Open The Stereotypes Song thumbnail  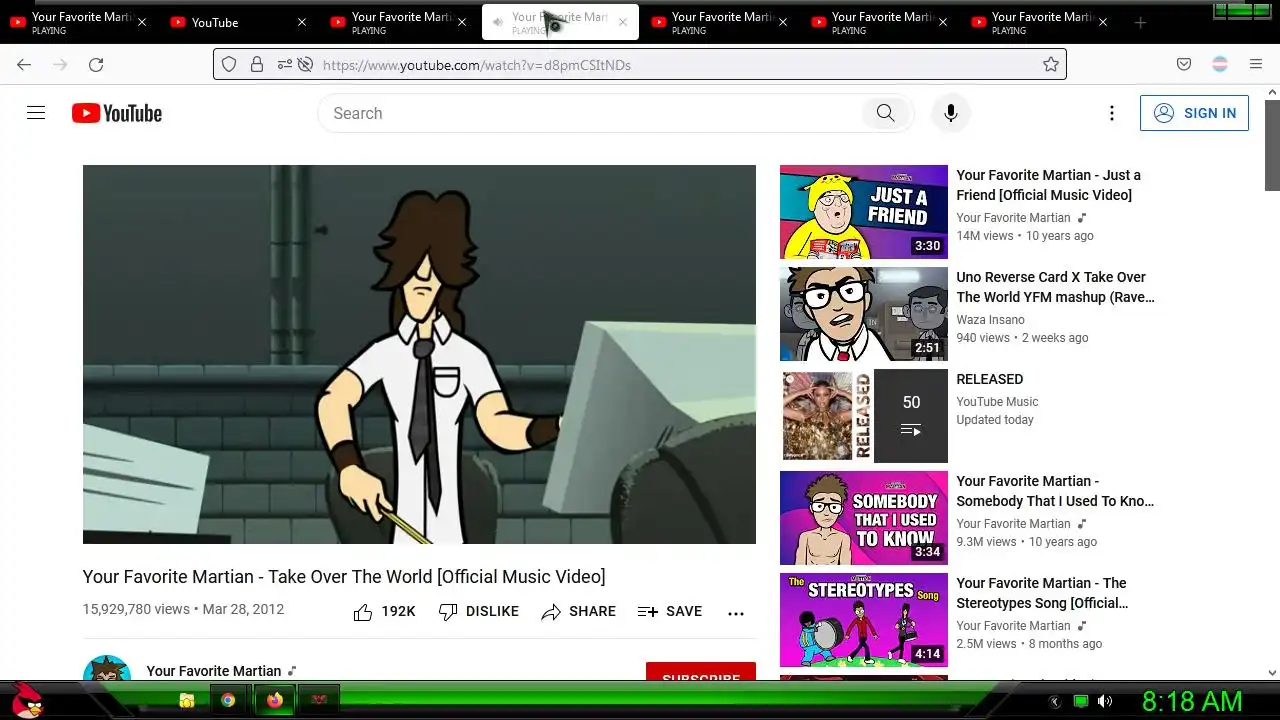tap(864, 620)
